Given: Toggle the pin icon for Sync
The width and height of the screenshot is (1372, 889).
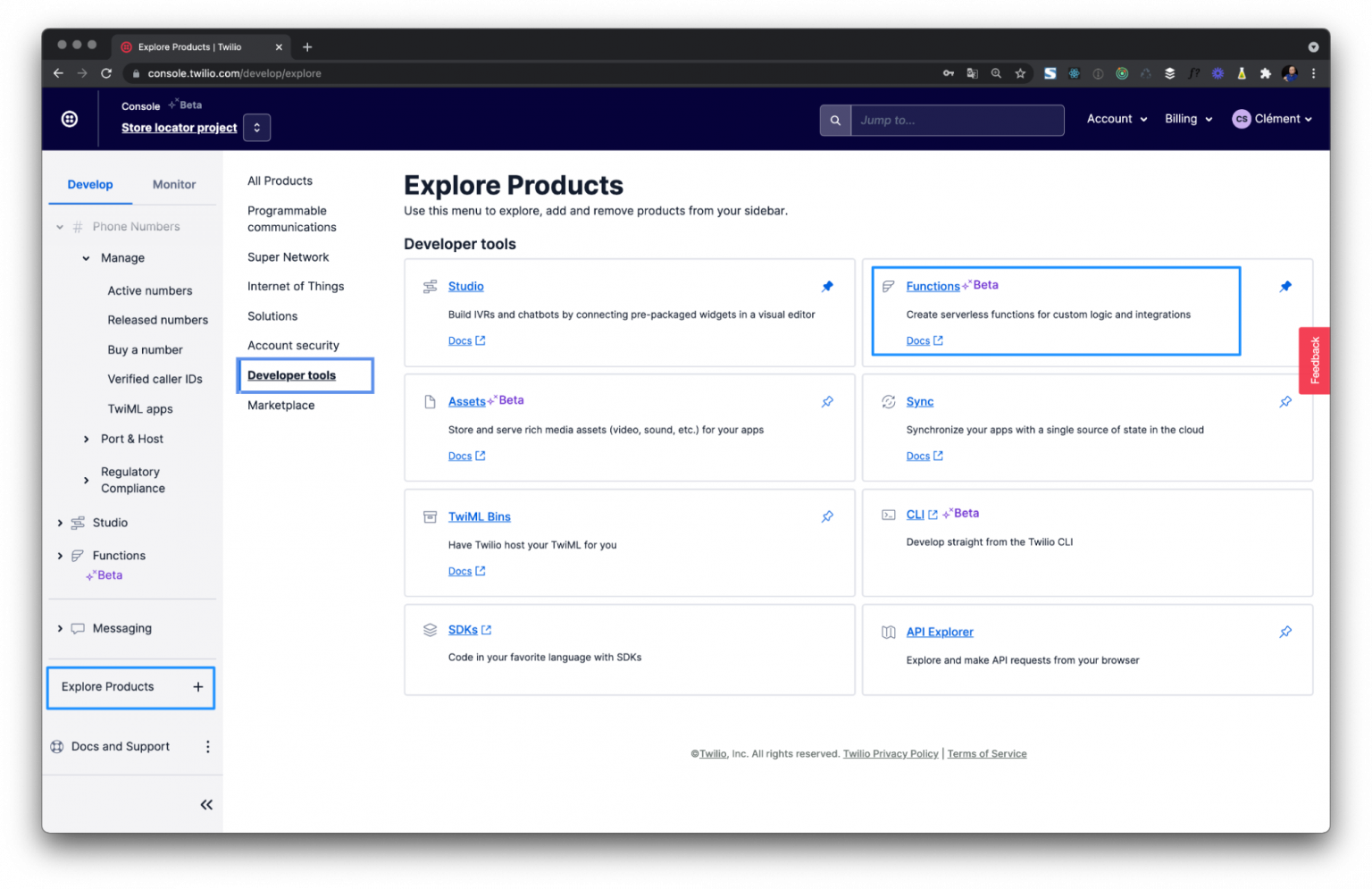Looking at the screenshot, I should click(x=1284, y=402).
